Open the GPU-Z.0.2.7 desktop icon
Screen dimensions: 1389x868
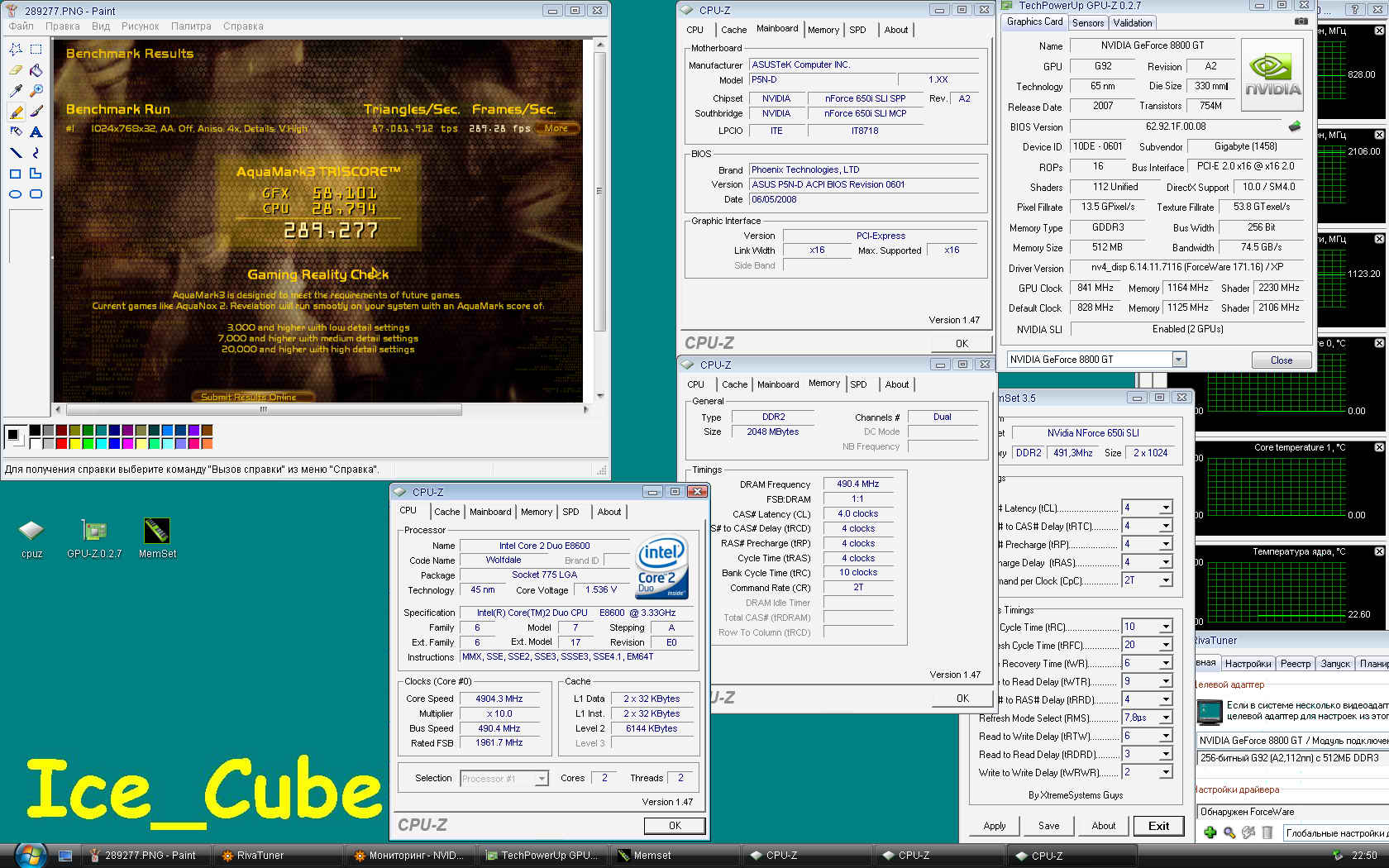coord(94,539)
